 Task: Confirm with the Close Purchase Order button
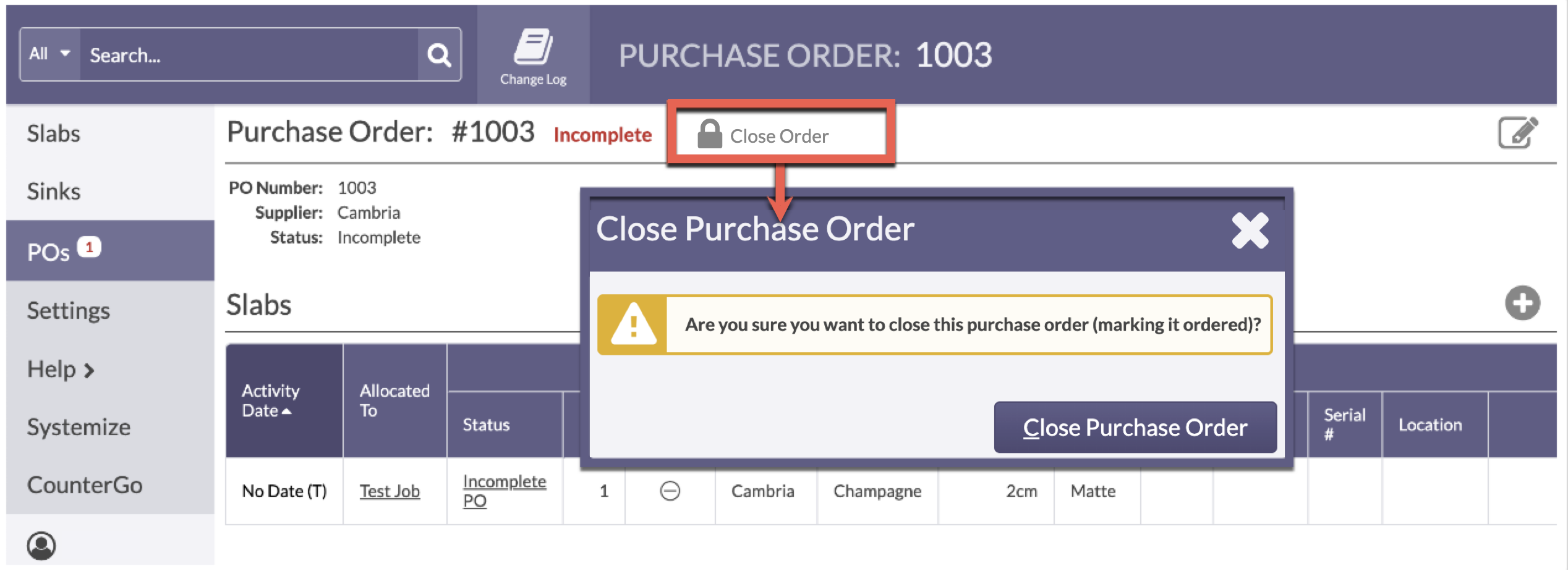[1135, 428]
